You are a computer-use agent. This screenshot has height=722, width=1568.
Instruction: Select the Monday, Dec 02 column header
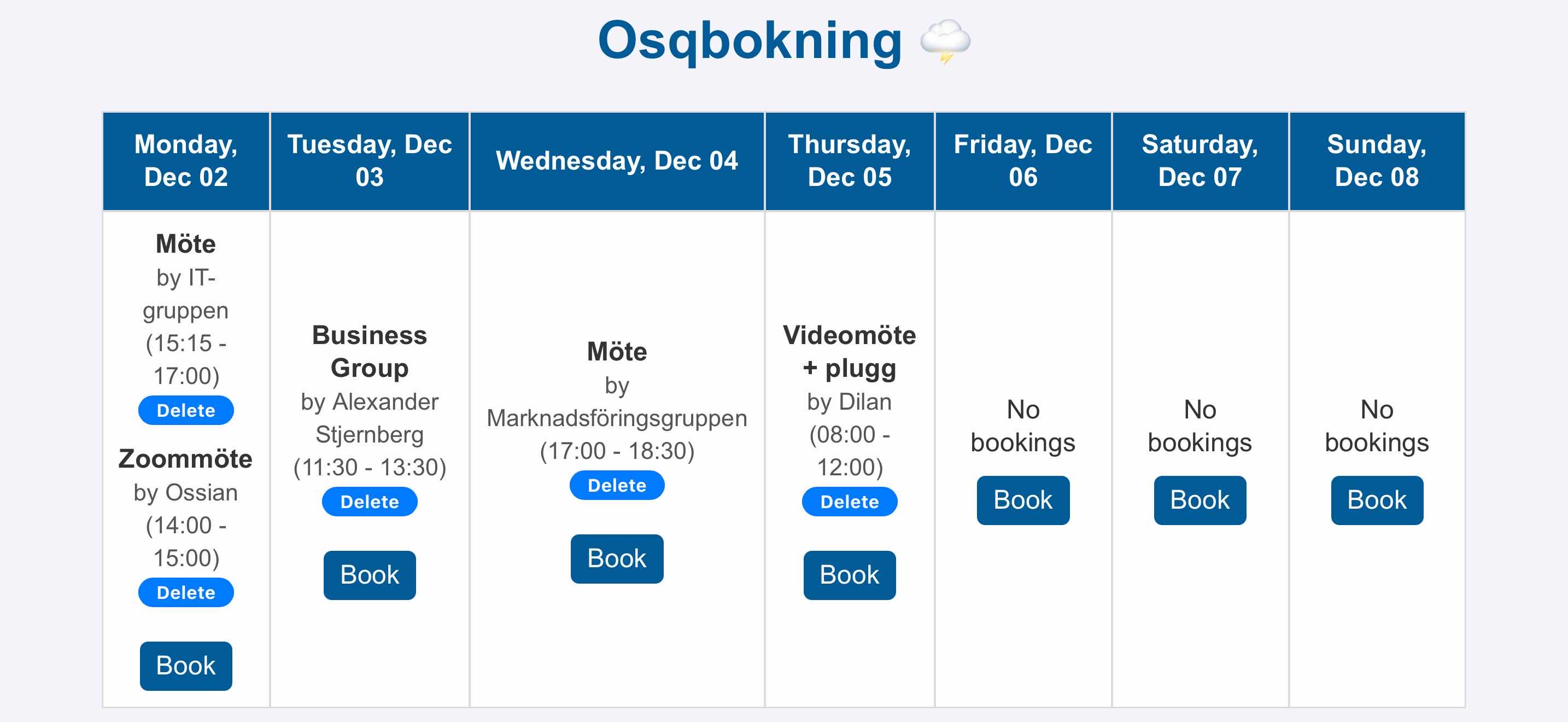click(x=186, y=161)
